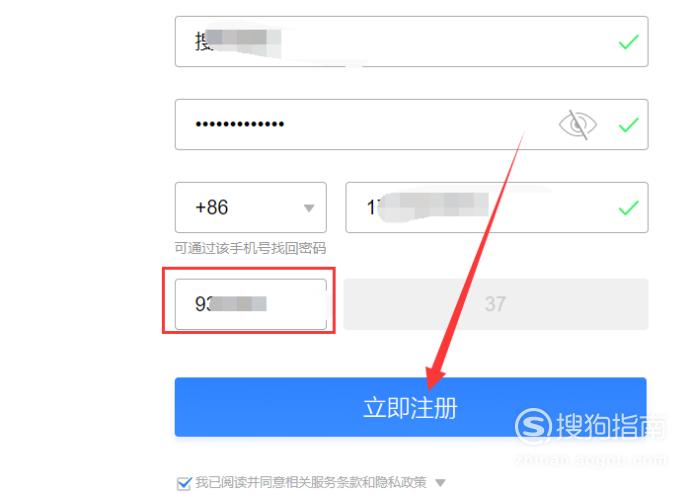Click green checkmark in username field
691x494 pixels.
pos(628,42)
